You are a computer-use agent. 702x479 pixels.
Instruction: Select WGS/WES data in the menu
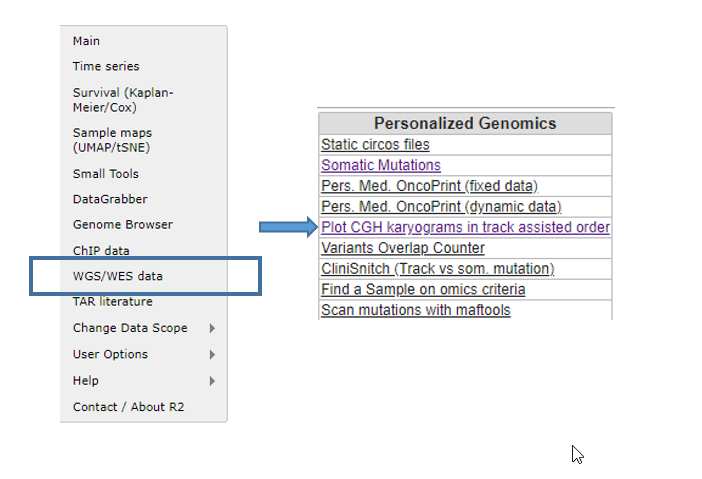click(118, 276)
